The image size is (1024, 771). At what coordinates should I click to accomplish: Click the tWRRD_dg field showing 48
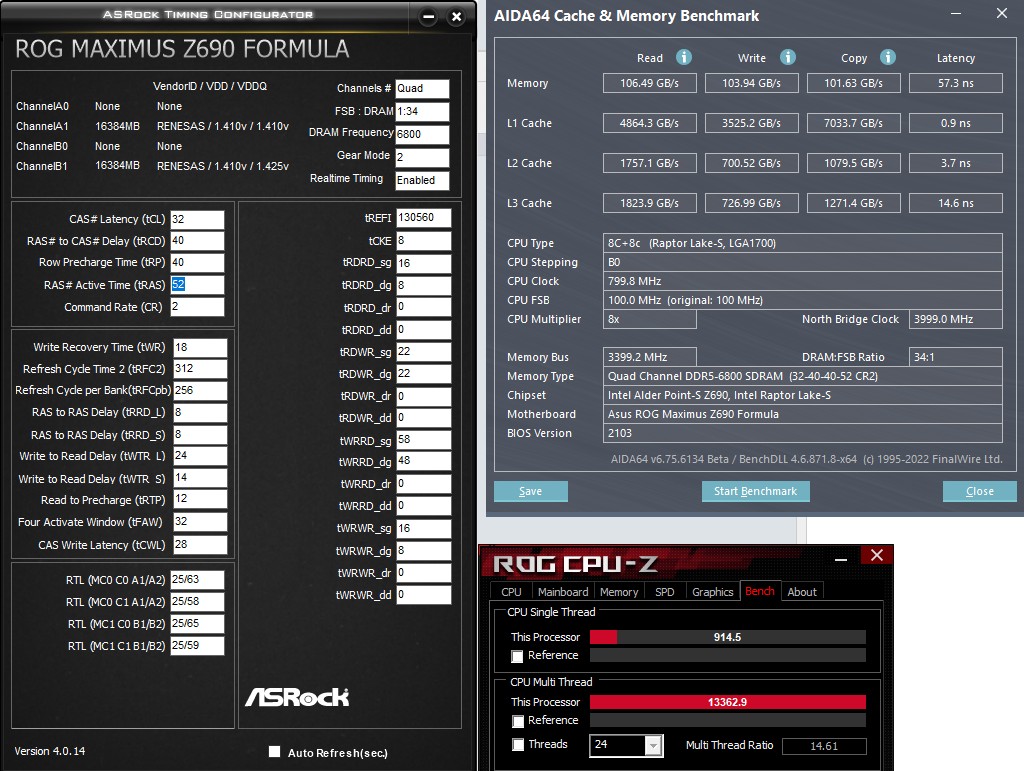point(423,462)
